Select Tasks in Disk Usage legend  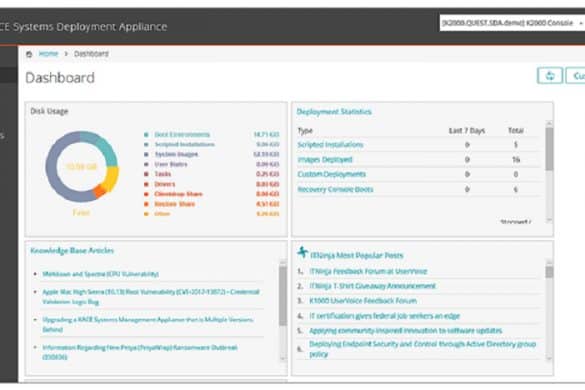click(163, 174)
